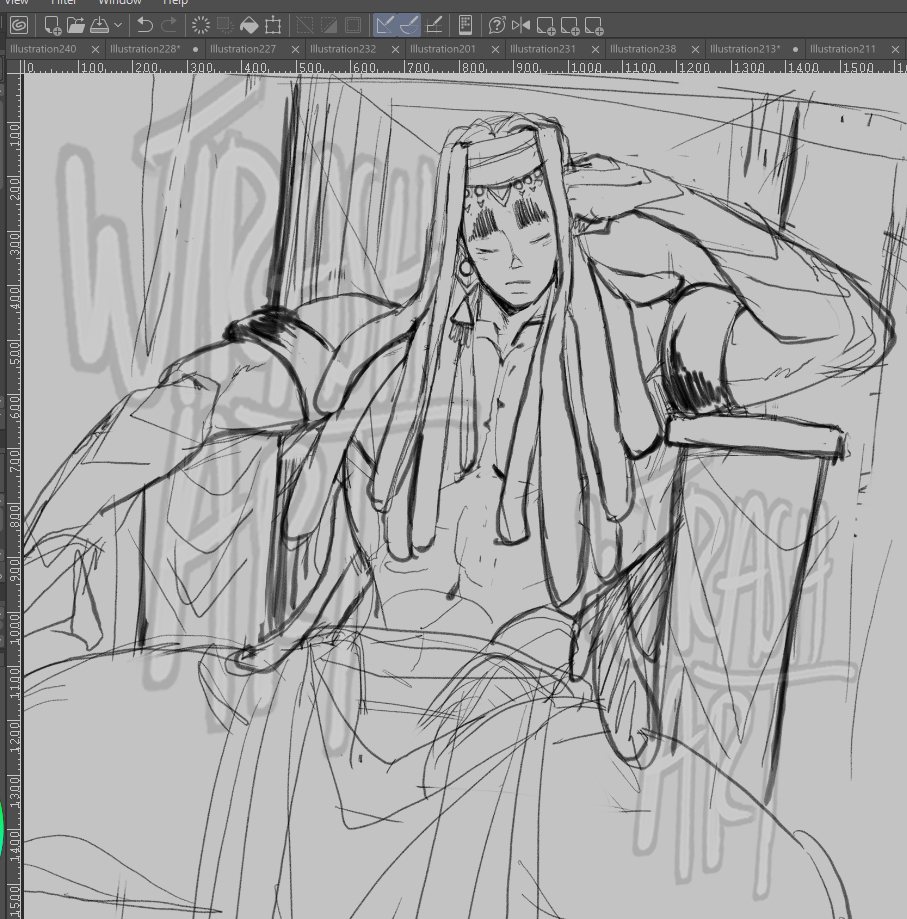This screenshot has height=919, width=907.
Task: Create a new canvas file
Action: (x=52, y=25)
